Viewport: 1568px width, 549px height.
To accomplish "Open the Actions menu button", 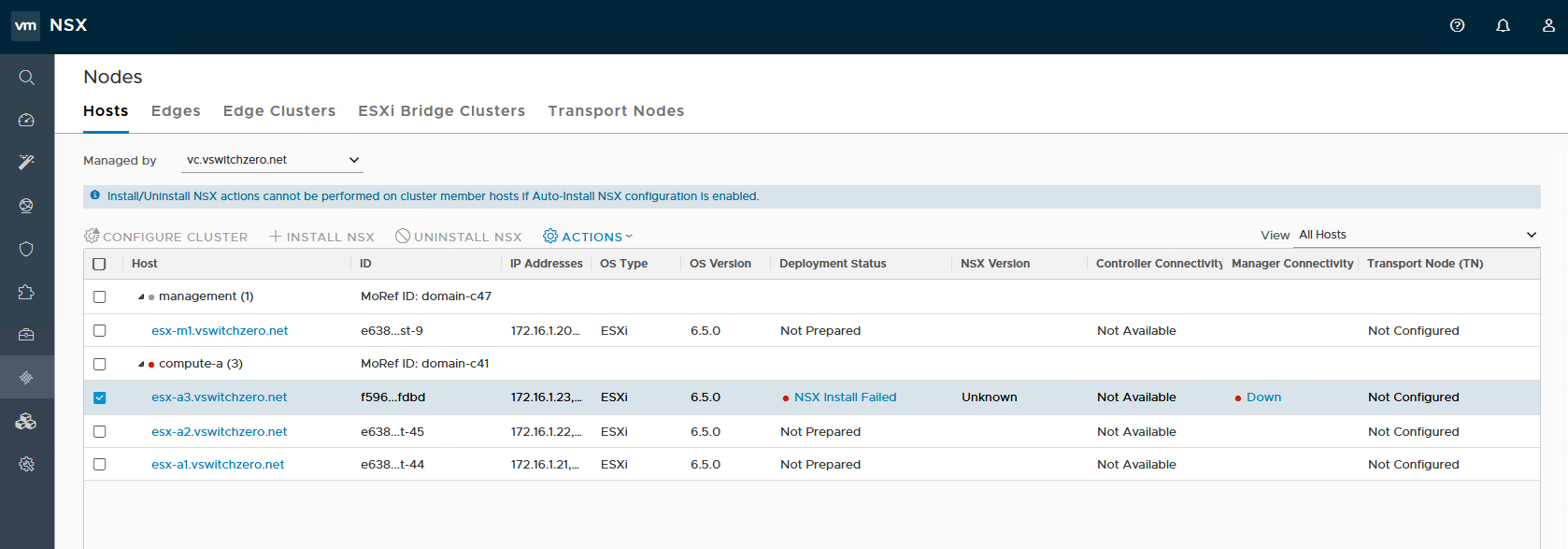I will coord(589,237).
